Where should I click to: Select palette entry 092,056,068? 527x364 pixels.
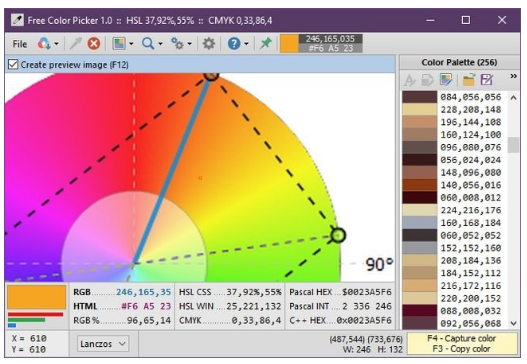455,323
